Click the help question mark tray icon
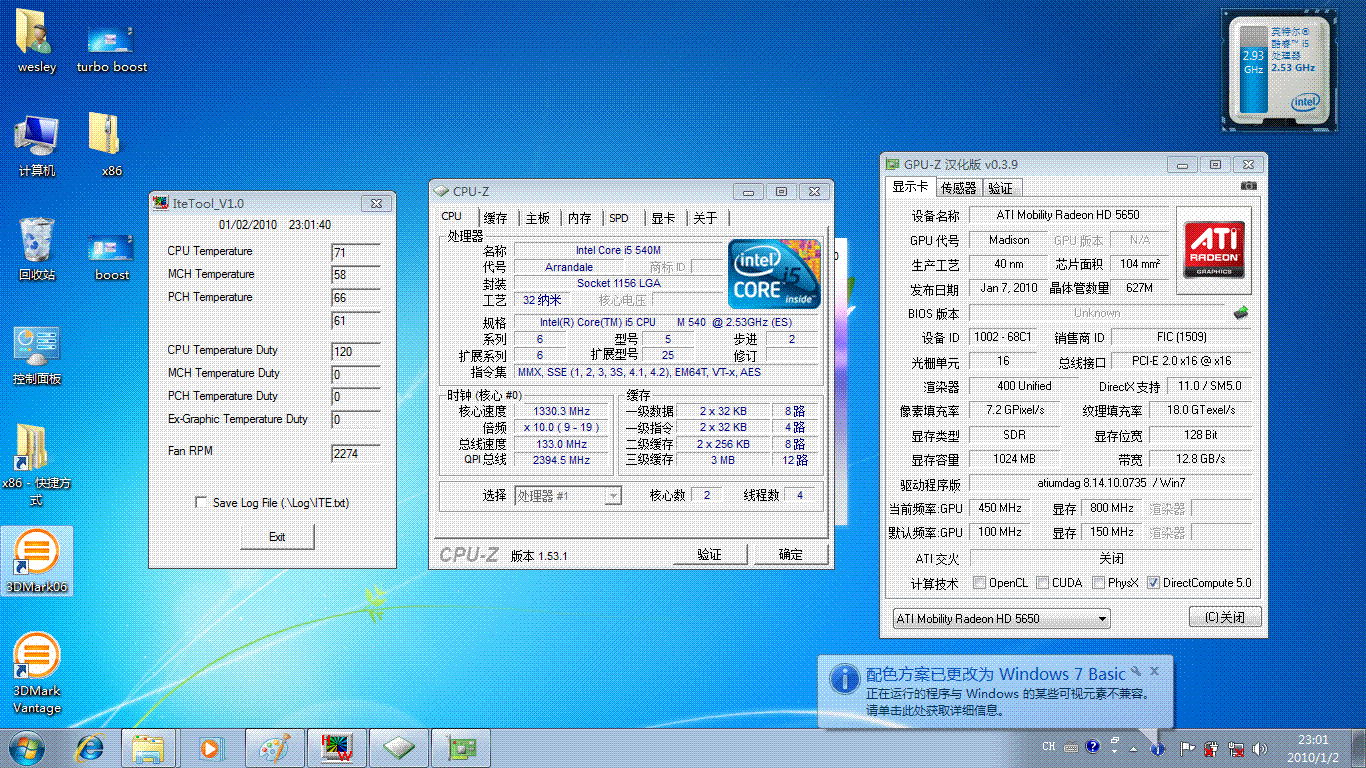 pyautogui.click(x=1093, y=746)
